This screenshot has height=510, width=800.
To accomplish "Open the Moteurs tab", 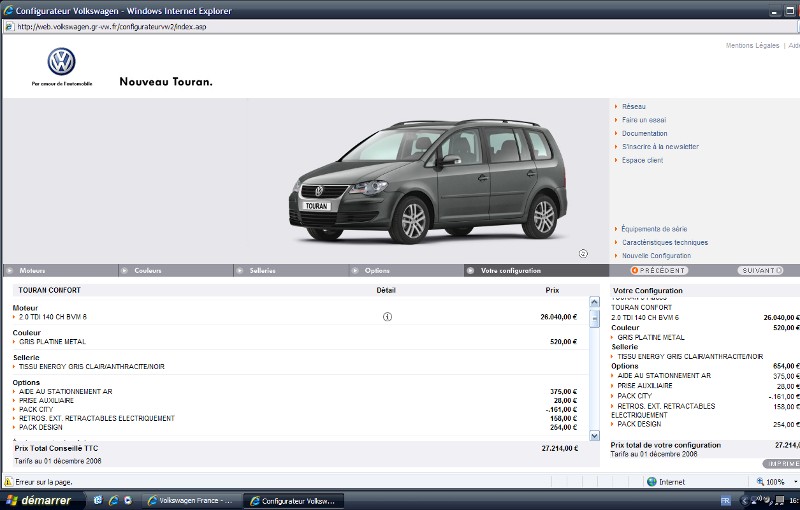I will [x=60, y=270].
